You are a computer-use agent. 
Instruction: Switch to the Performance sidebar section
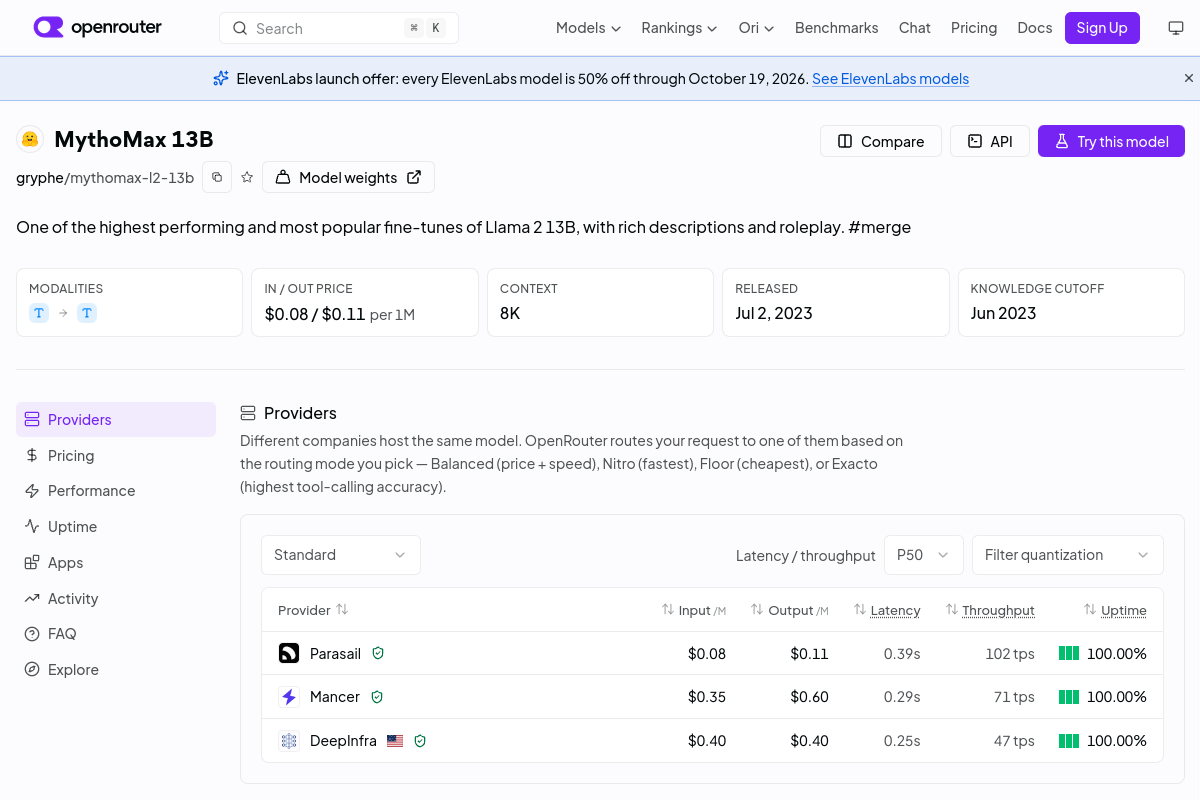[x=116, y=491]
